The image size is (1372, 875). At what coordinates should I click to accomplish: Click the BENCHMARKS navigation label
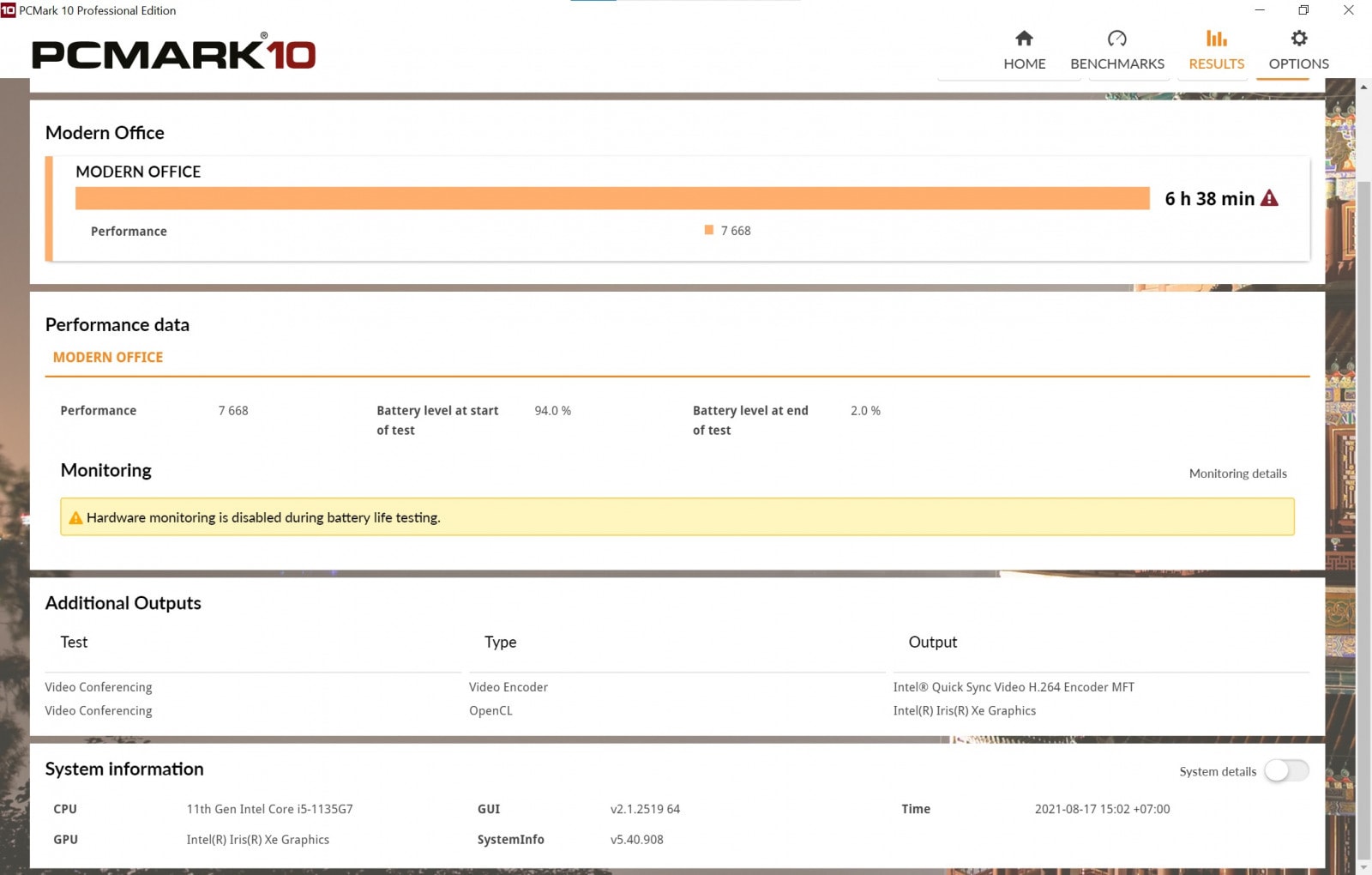(1116, 64)
